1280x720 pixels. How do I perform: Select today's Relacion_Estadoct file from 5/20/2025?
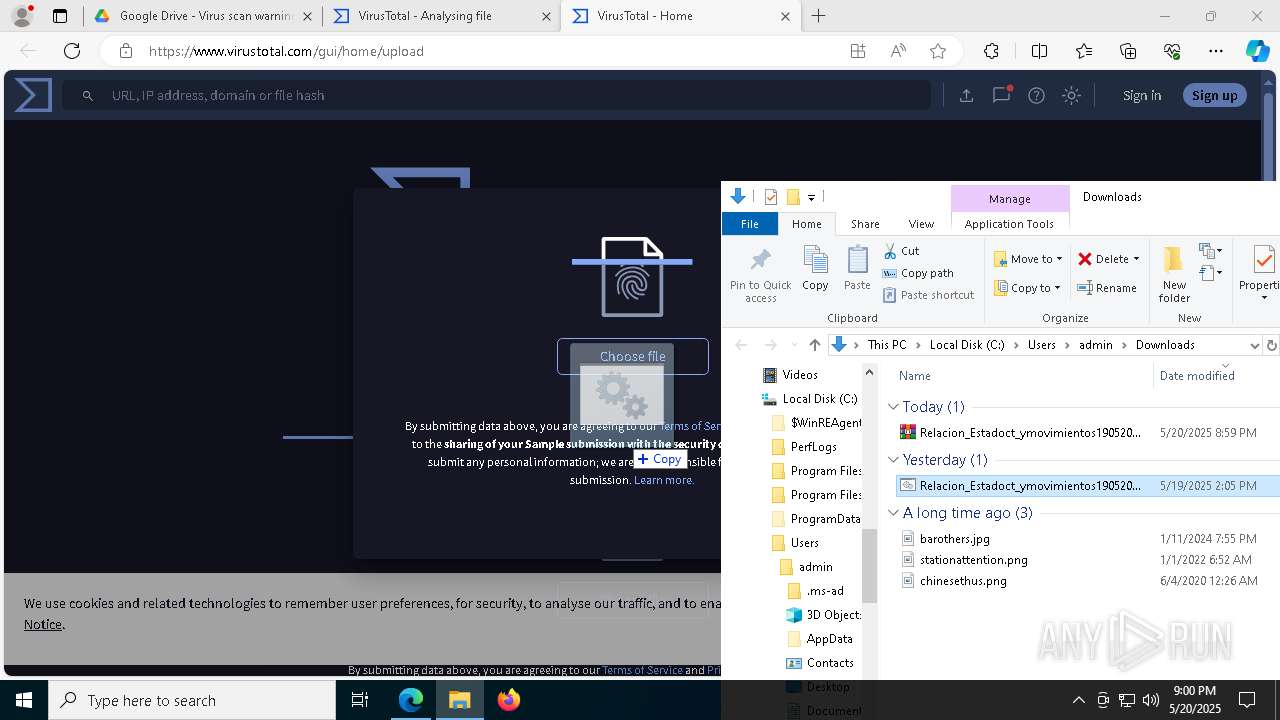[1088, 433]
